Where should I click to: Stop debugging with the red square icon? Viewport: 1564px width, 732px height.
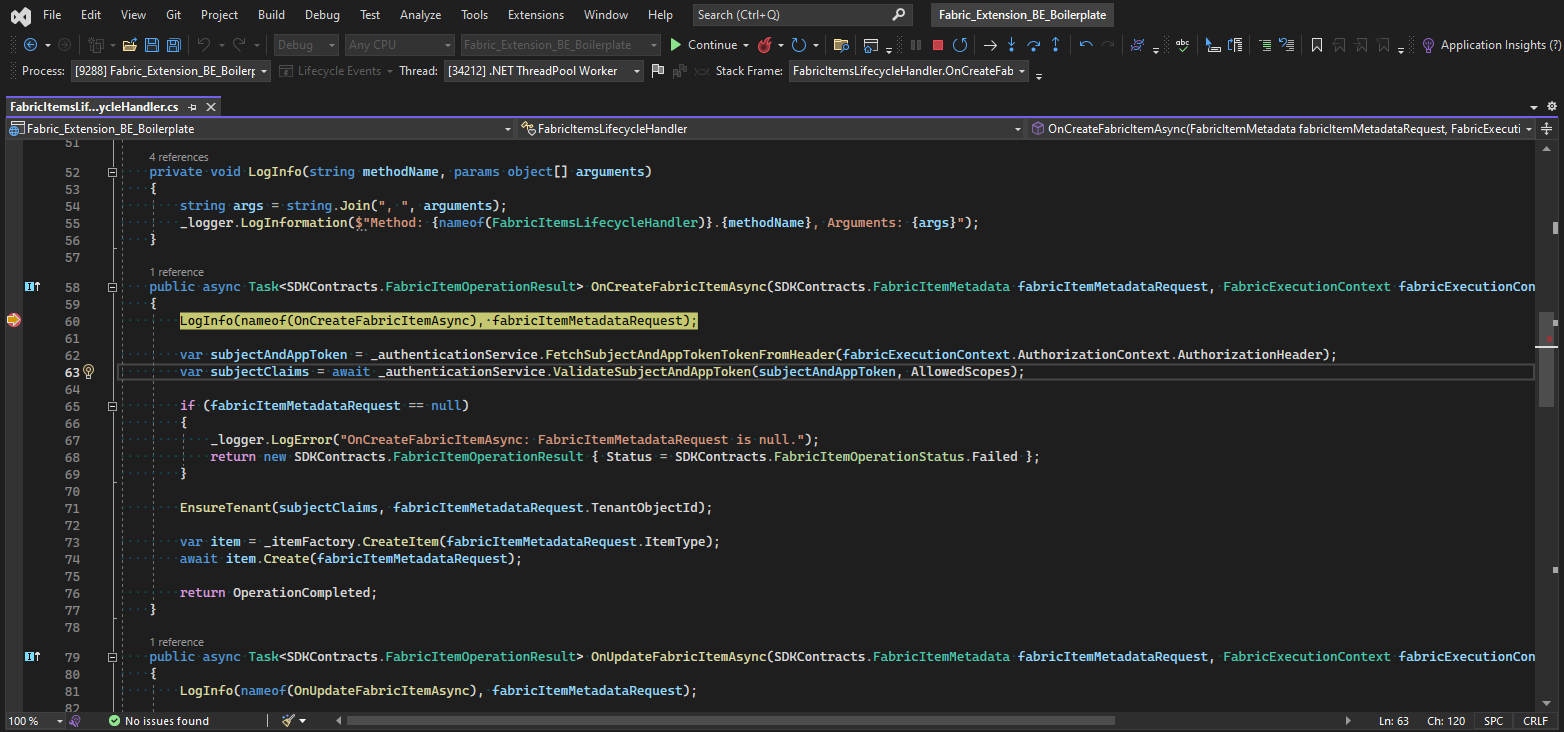coord(938,44)
